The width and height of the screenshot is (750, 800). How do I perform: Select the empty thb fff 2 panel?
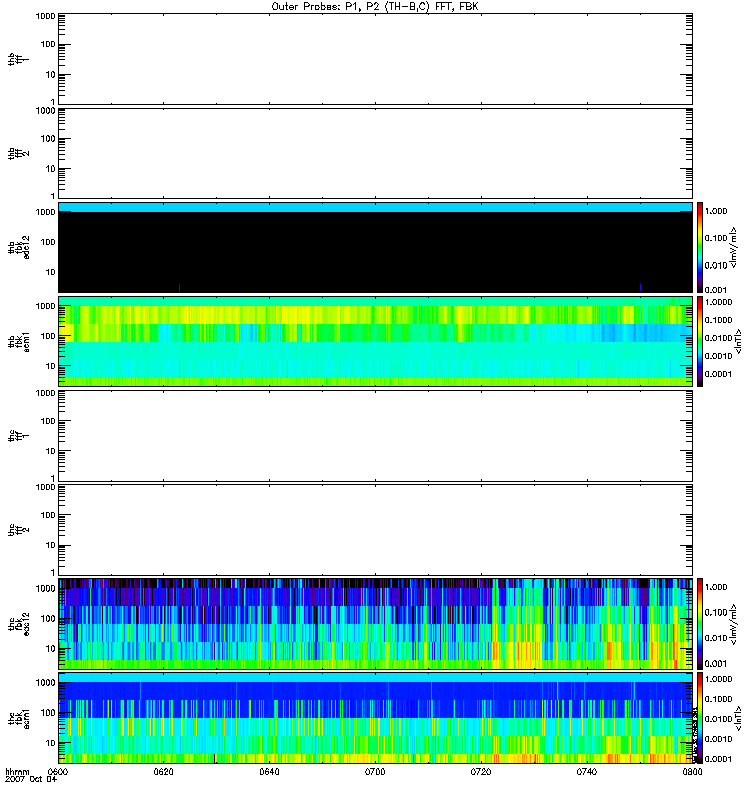375,153
